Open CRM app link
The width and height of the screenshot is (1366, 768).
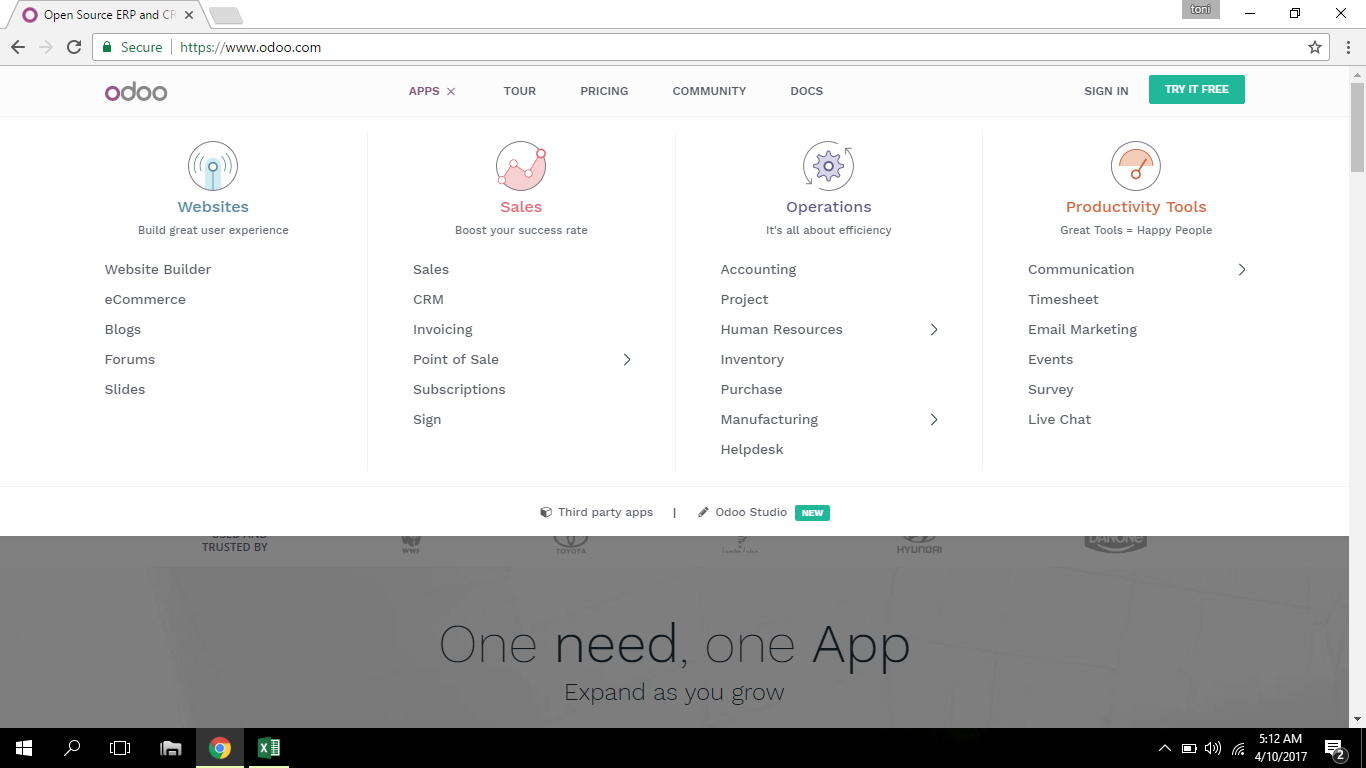pos(428,299)
